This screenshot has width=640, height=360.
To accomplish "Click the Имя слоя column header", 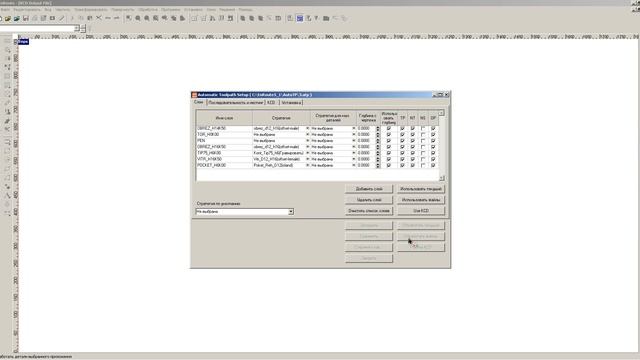I will (224, 118).
